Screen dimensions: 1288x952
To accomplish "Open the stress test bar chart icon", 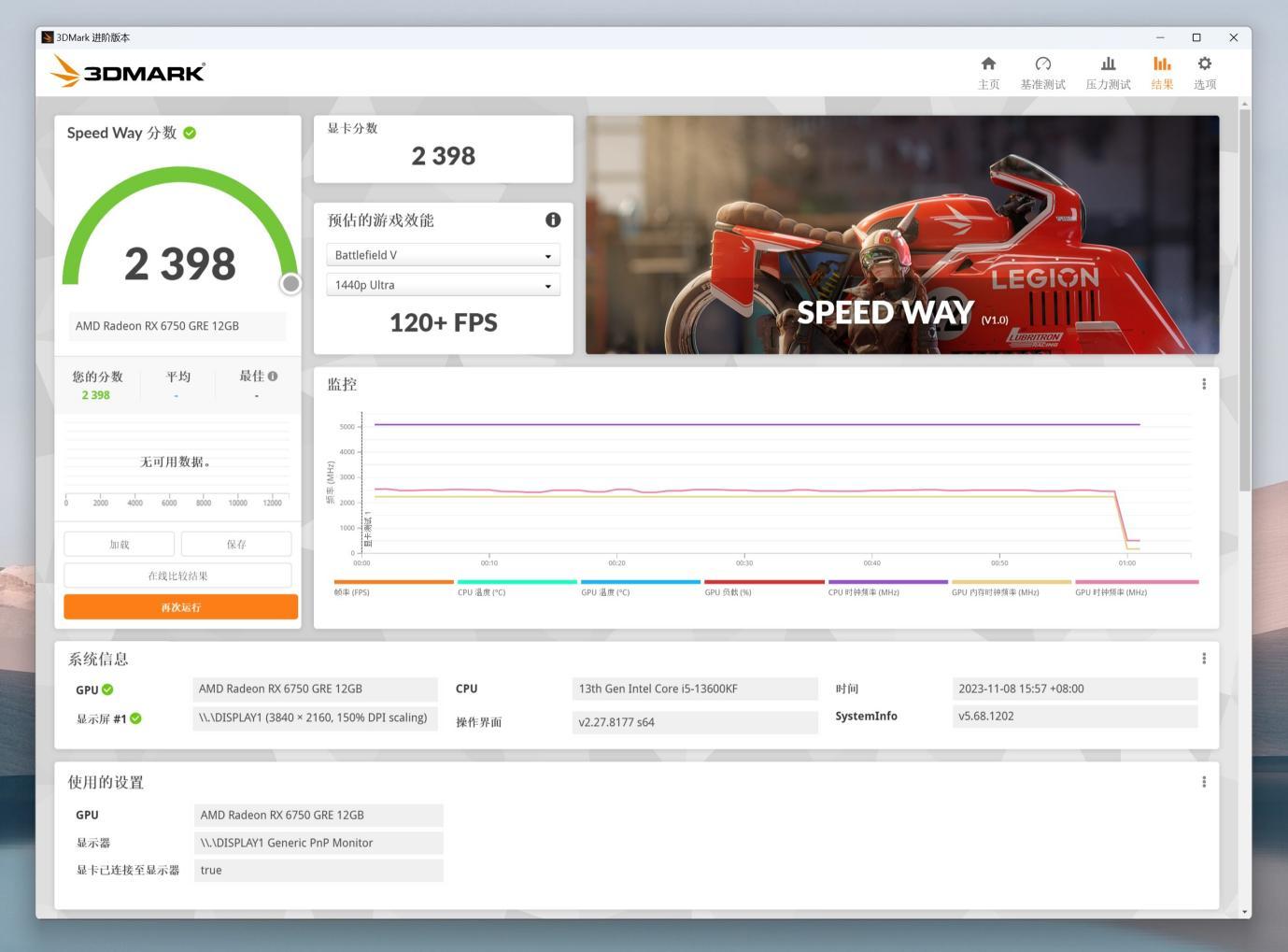I will pos(1108,64).
